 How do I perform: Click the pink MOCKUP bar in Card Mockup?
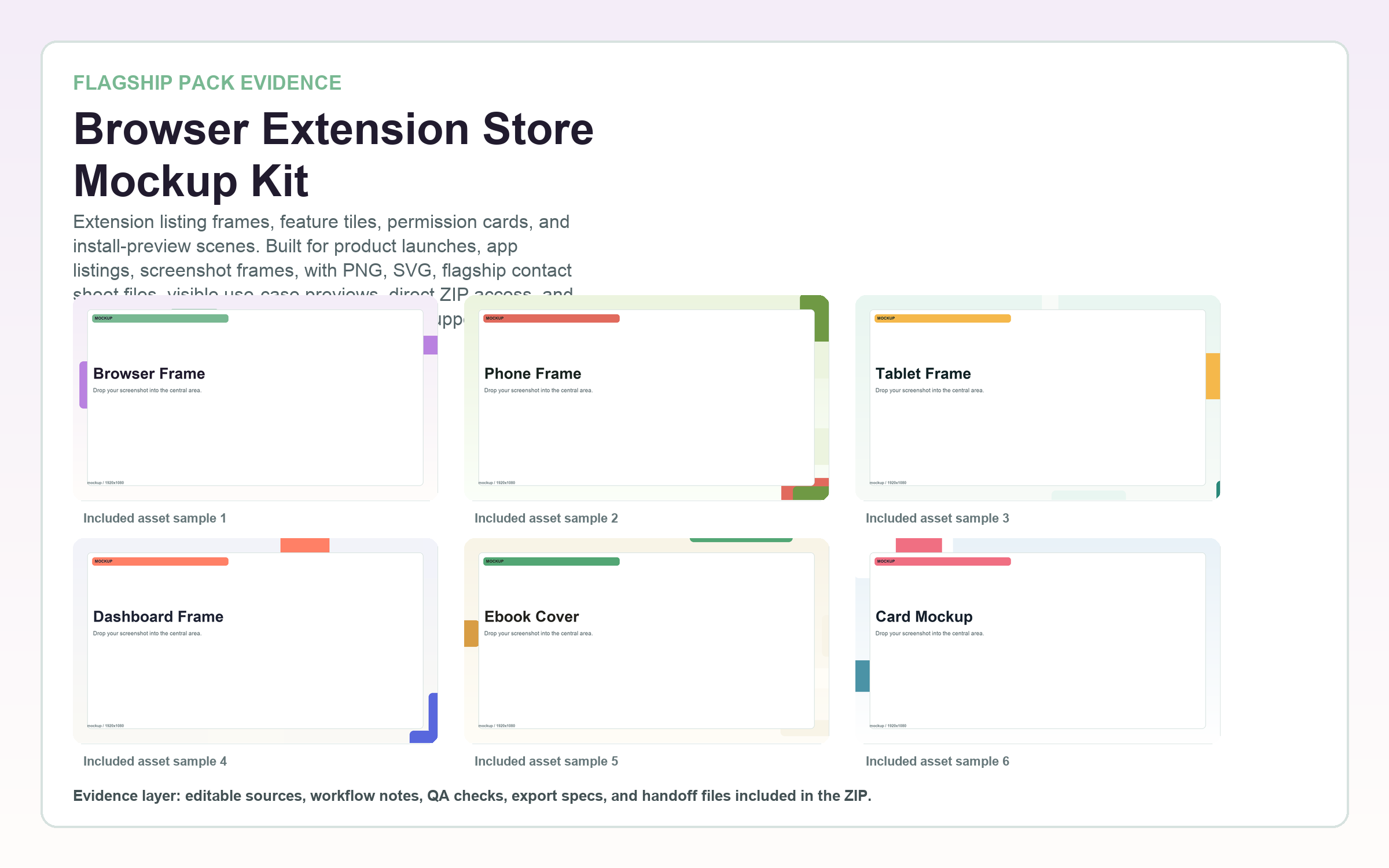(x=943, y=561)
